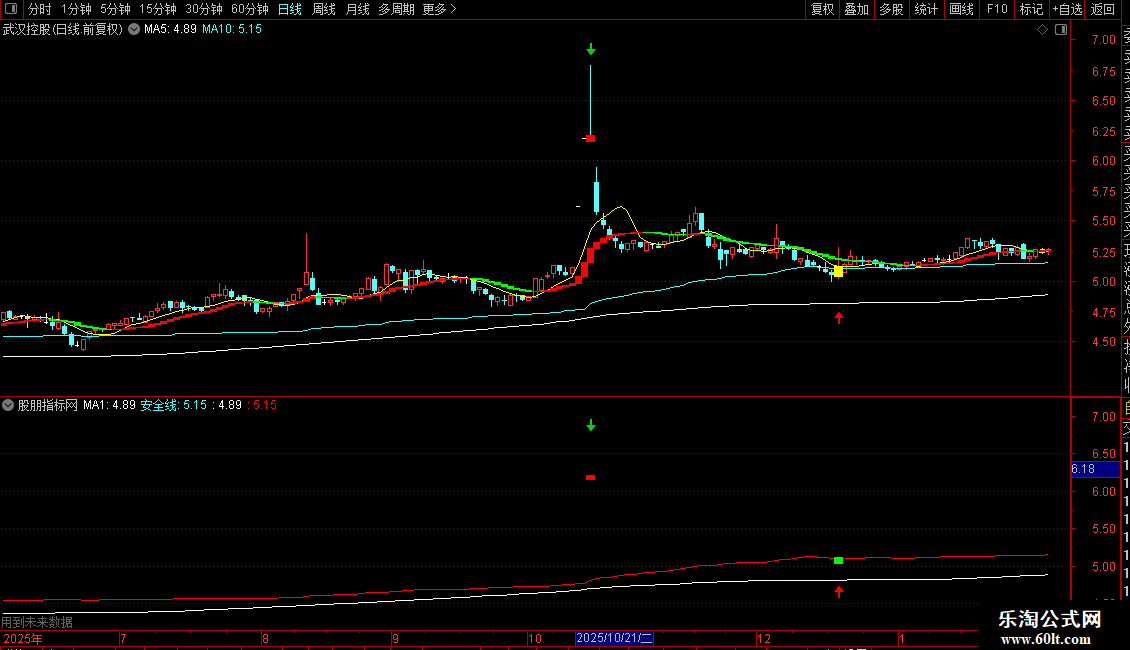Switch to 分时 intraday view
The width and height of the screenshot is (1130, 650).
(x=40, y=9)
